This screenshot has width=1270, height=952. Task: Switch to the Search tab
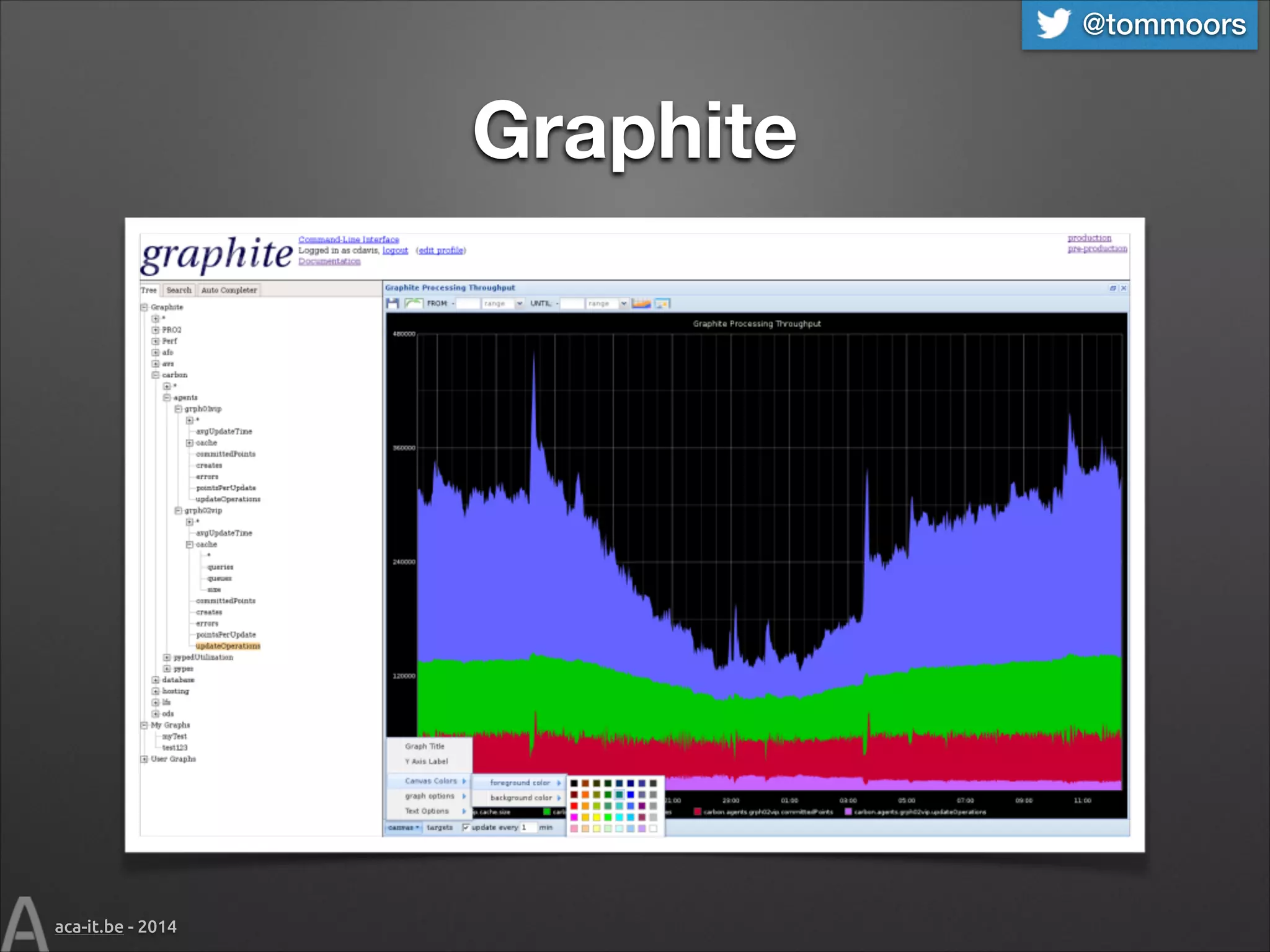pyautogui.click(x=179, y=290)
